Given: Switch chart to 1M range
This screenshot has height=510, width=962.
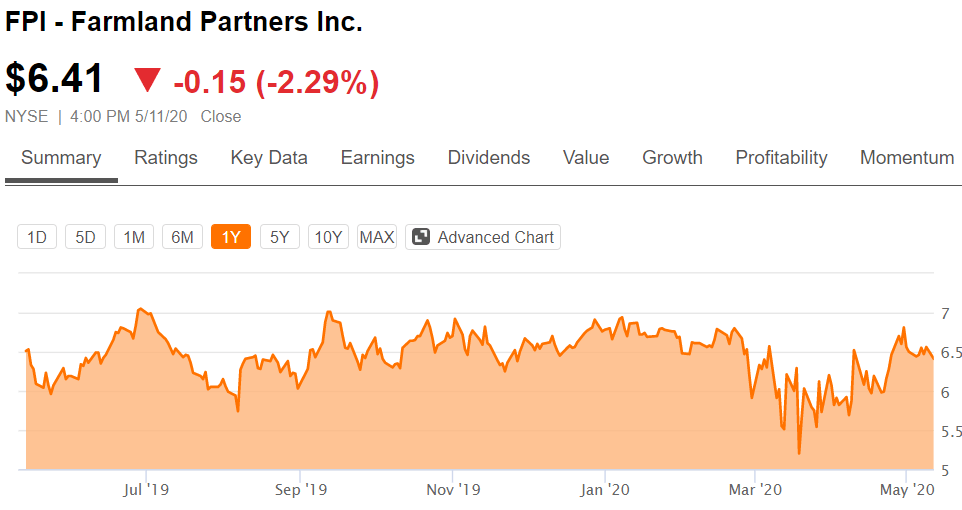Looking at the screenshot, I should tap(134, 237).
